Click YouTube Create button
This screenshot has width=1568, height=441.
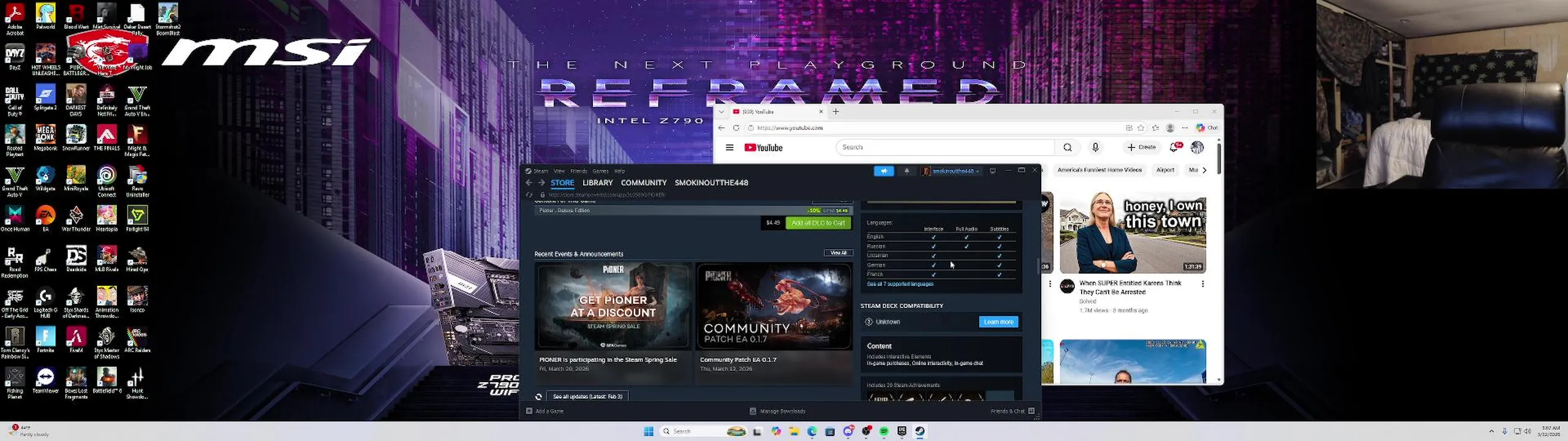coord(1141,147)
